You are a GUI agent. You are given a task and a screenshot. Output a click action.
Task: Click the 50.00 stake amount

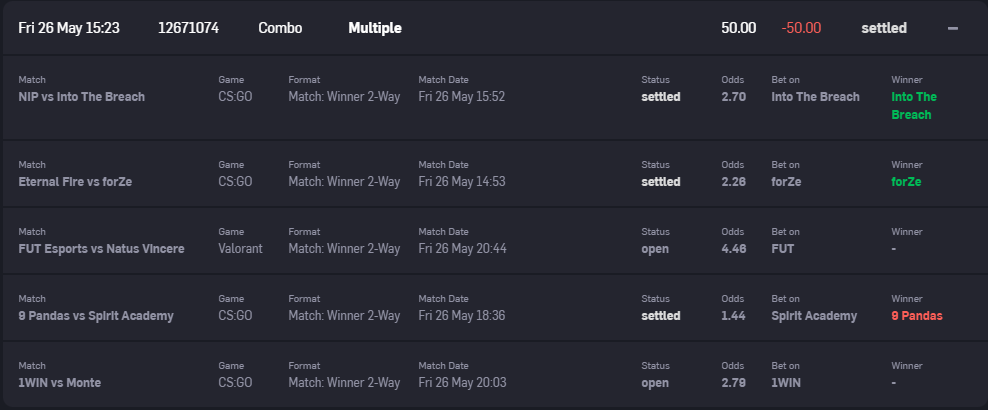tap(738, 28)
